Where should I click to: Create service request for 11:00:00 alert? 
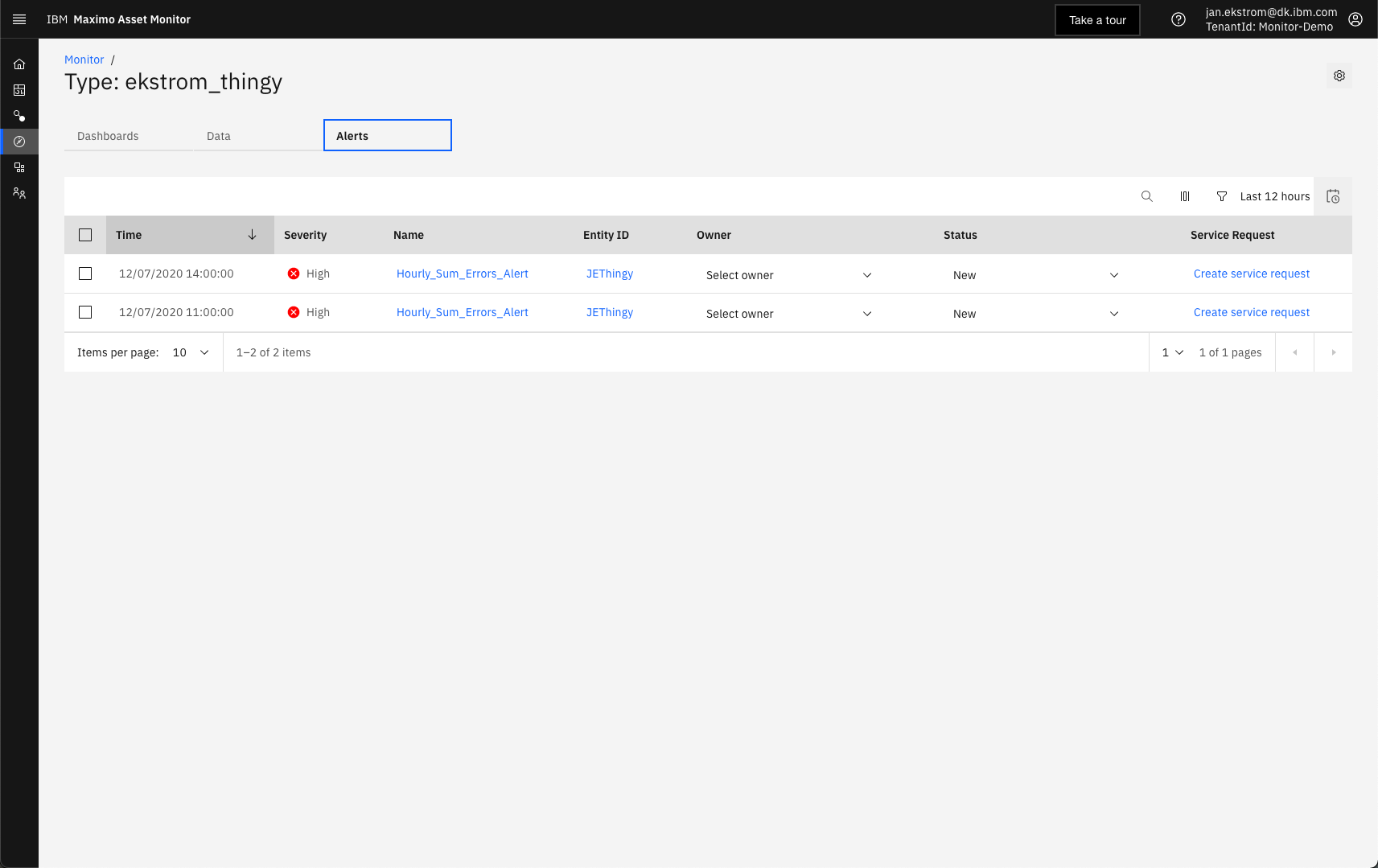pyautogui.click(x=1252, y=312)
